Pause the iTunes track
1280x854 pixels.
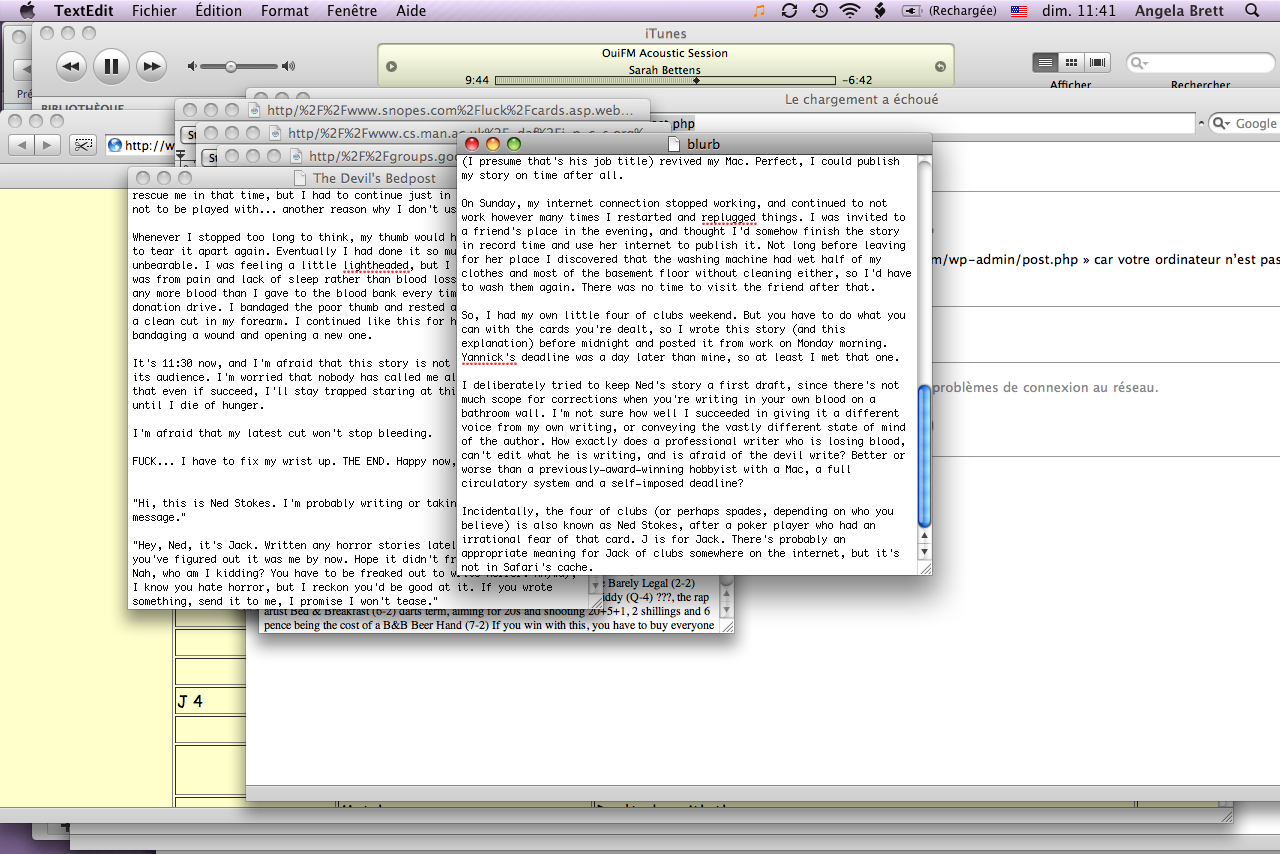click(111, 67)
